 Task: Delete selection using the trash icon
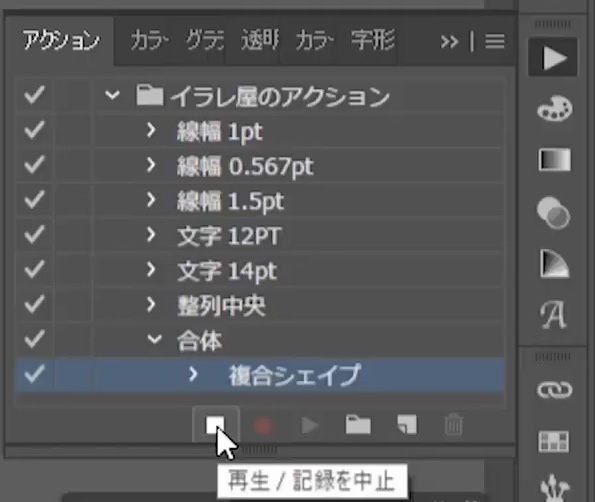(x=453, y=425)
